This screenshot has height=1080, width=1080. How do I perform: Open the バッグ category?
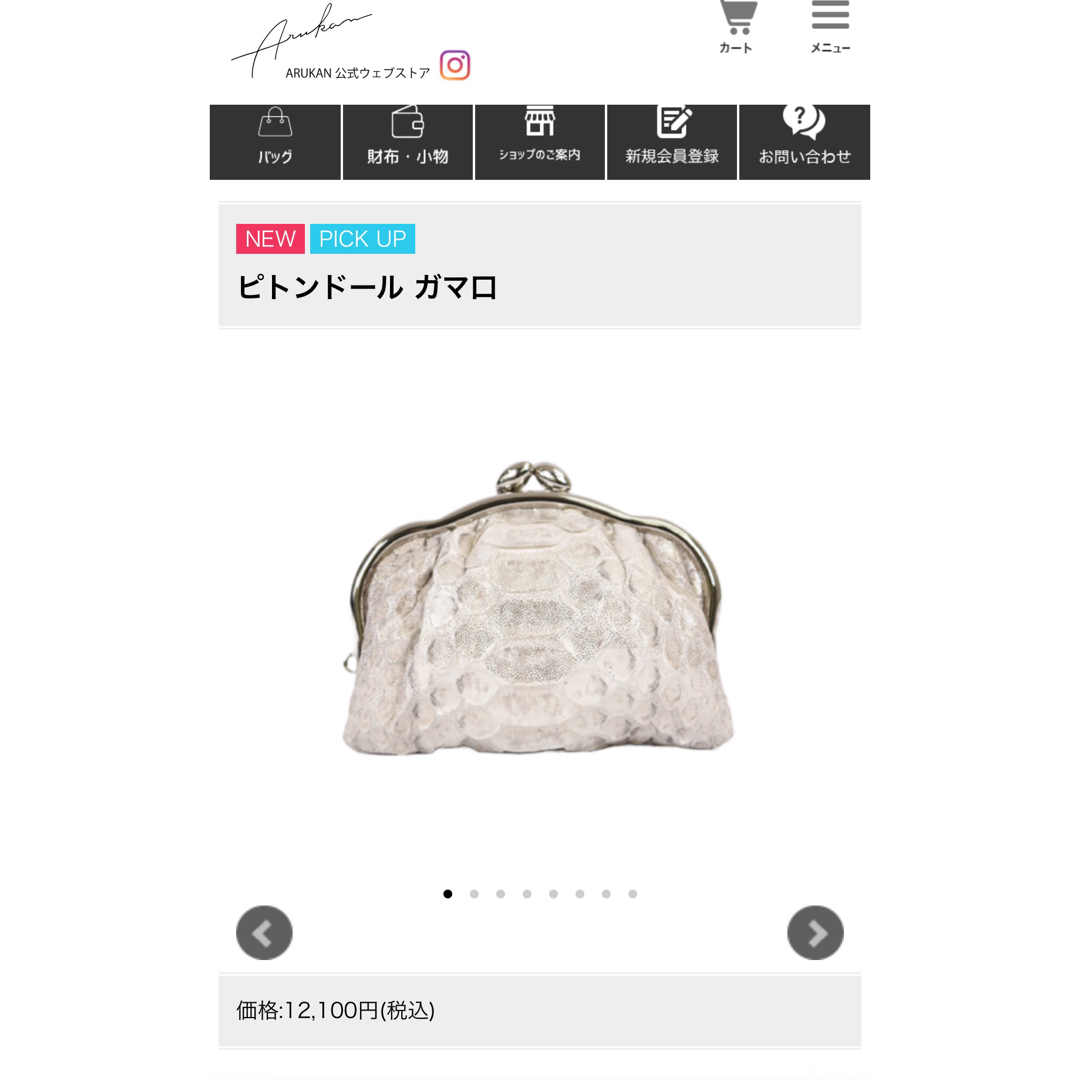275,142
